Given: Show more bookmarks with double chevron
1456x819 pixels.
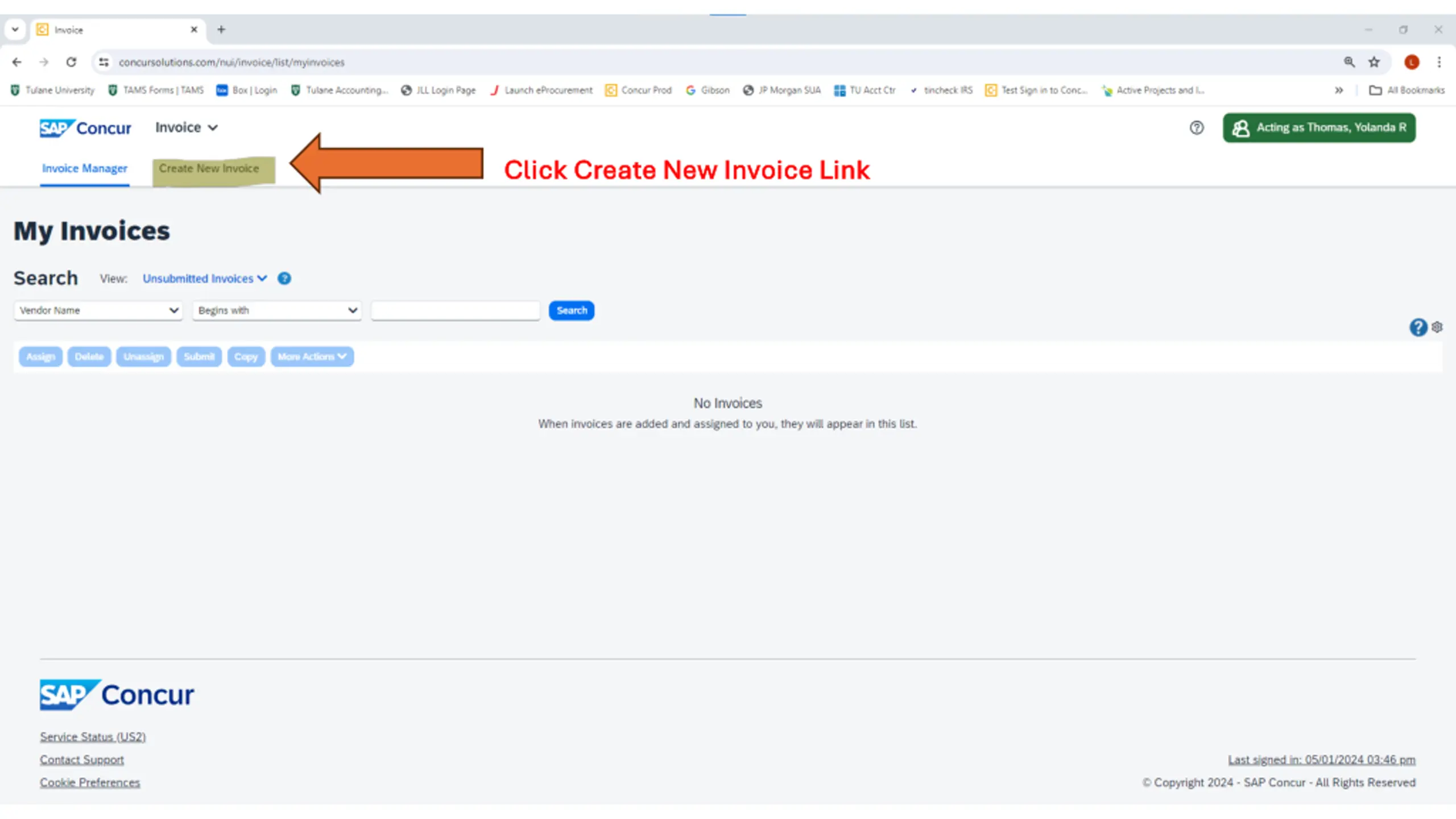Looking at the screenshot, I should 1339,90.
